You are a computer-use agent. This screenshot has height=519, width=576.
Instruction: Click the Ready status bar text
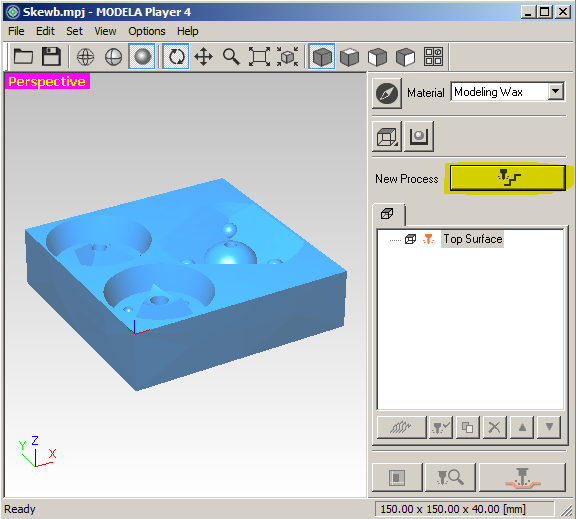click(20, 509)
